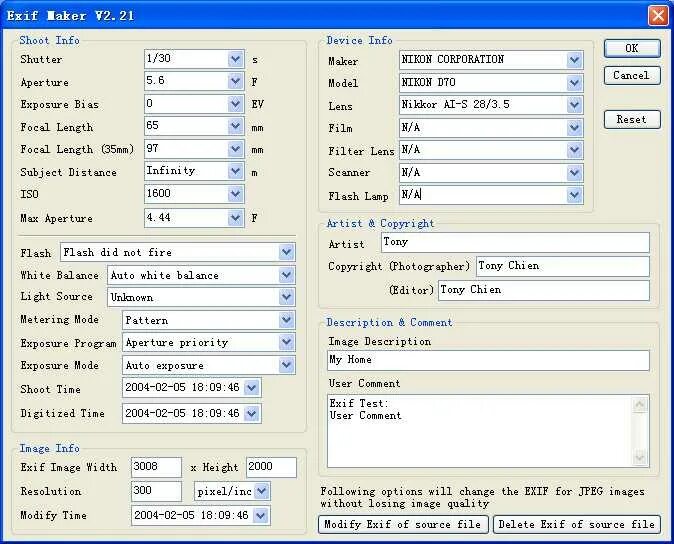The image size is (674, 544).
Task: Click Modify Exif of source file
Action: (403, 524)
